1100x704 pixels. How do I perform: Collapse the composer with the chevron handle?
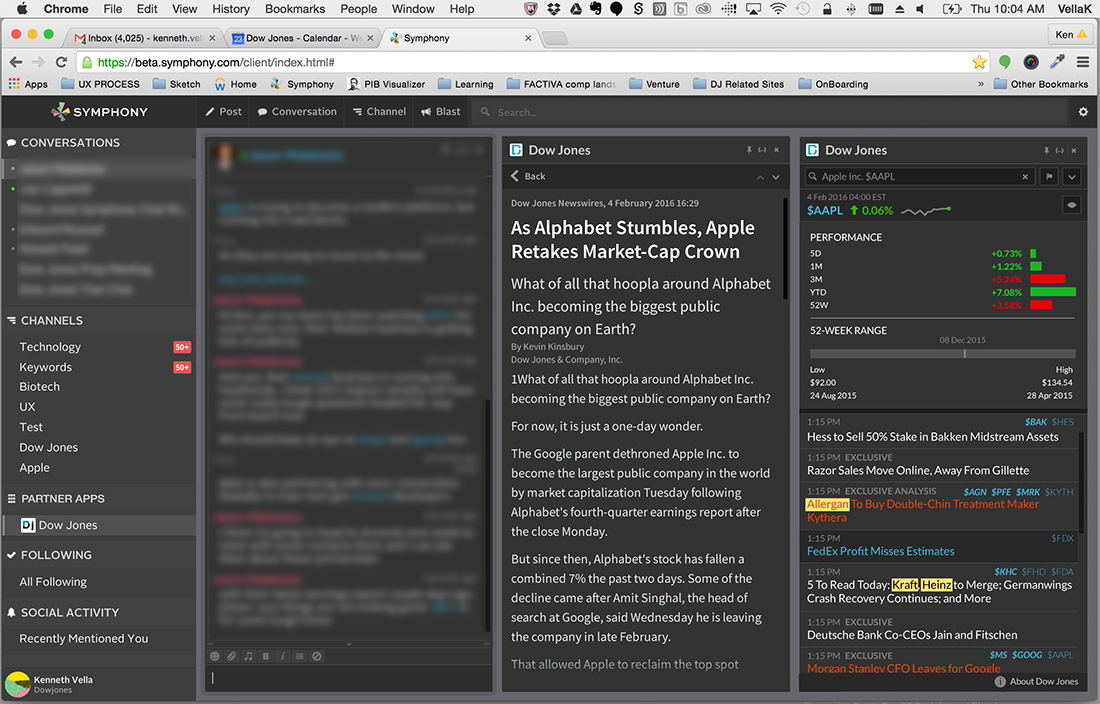coord(349,644)
